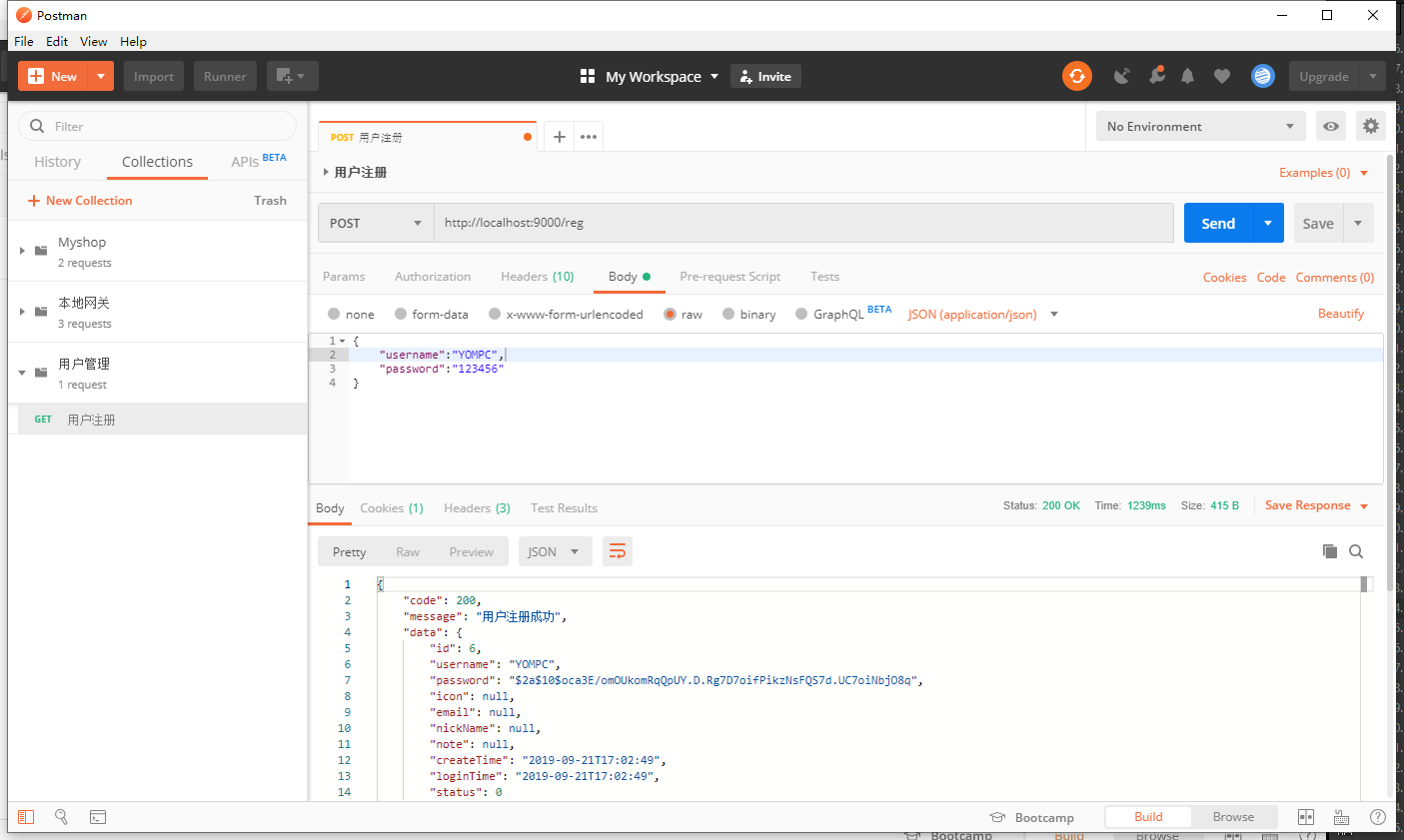This screenshot has width=1404, height=840.
Task: Expand the Myshop collection
Action: pos(22,251)
